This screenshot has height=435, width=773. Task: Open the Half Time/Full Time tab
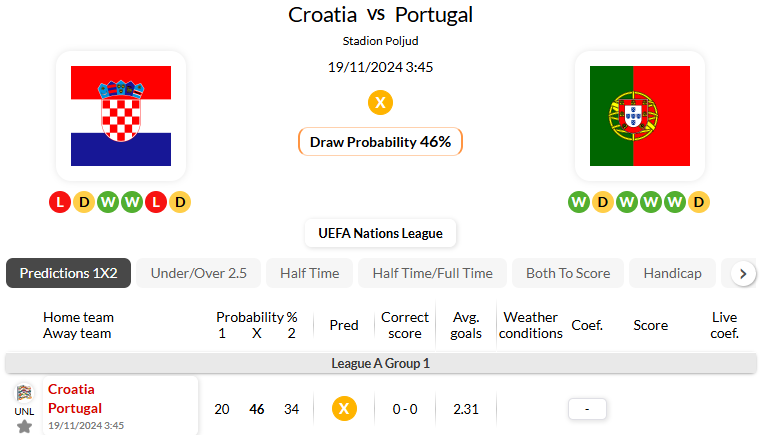432,273
